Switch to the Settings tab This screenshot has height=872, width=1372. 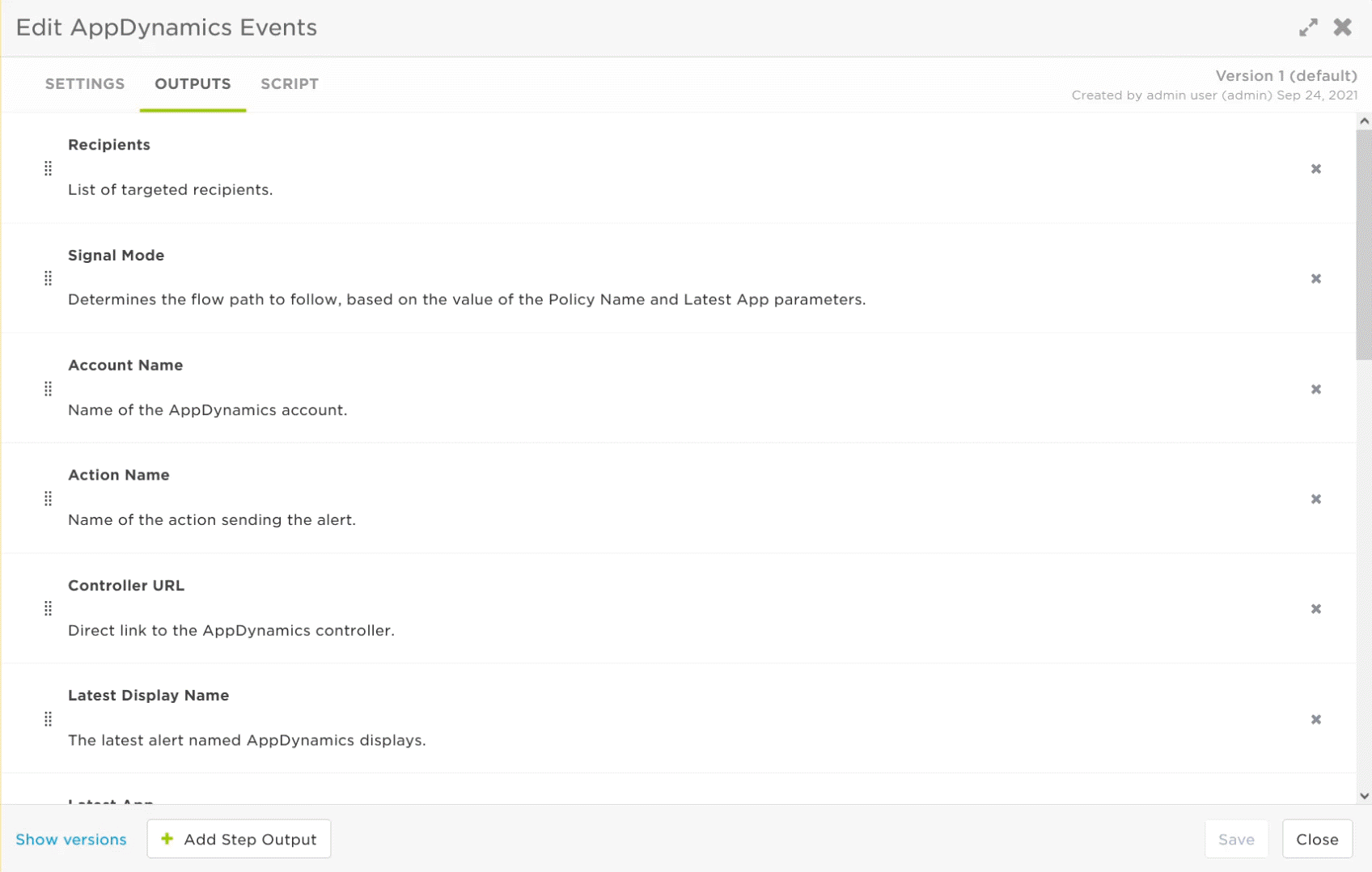tap(85, 84)
